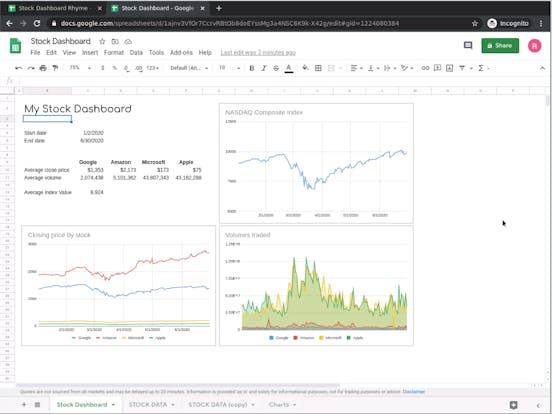The image size is (552, 414).
Task: Click the Print icon in the toolbar
Action: [43, 68]
